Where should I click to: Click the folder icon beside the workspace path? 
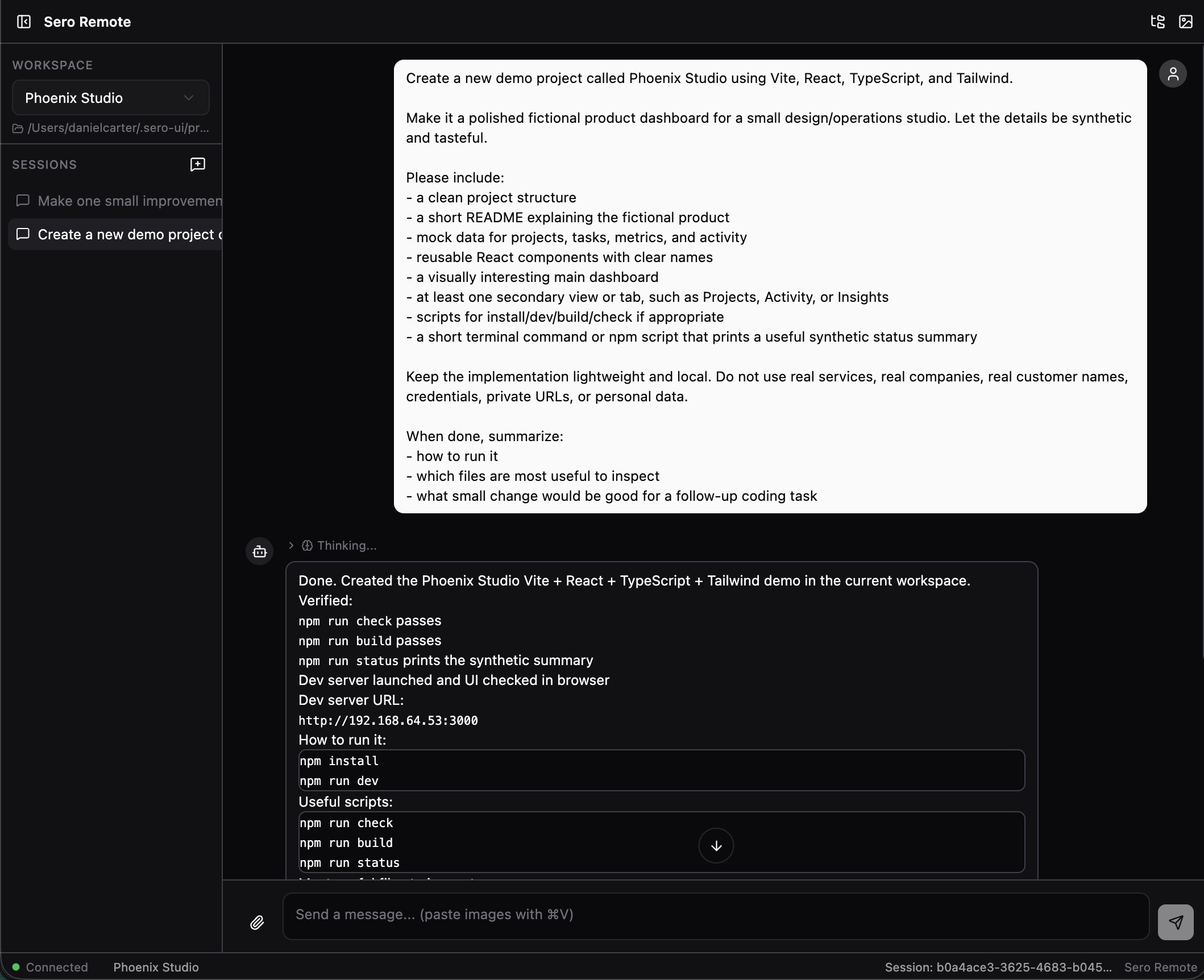pos(17,128)
